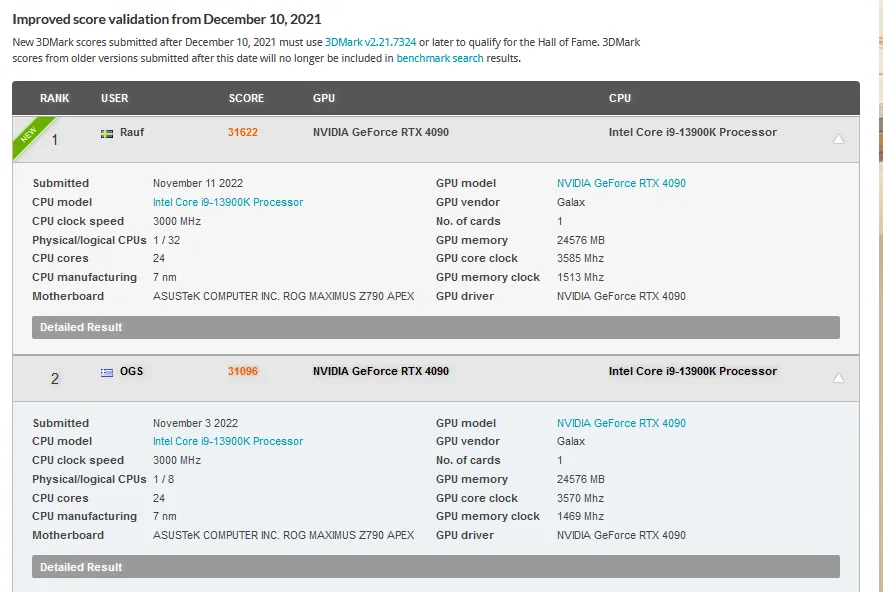The width and height of the screenshot is (883, 592).
Task: Open Rauf's Intel Core i9-13900K Processor link
Action: 228,202
